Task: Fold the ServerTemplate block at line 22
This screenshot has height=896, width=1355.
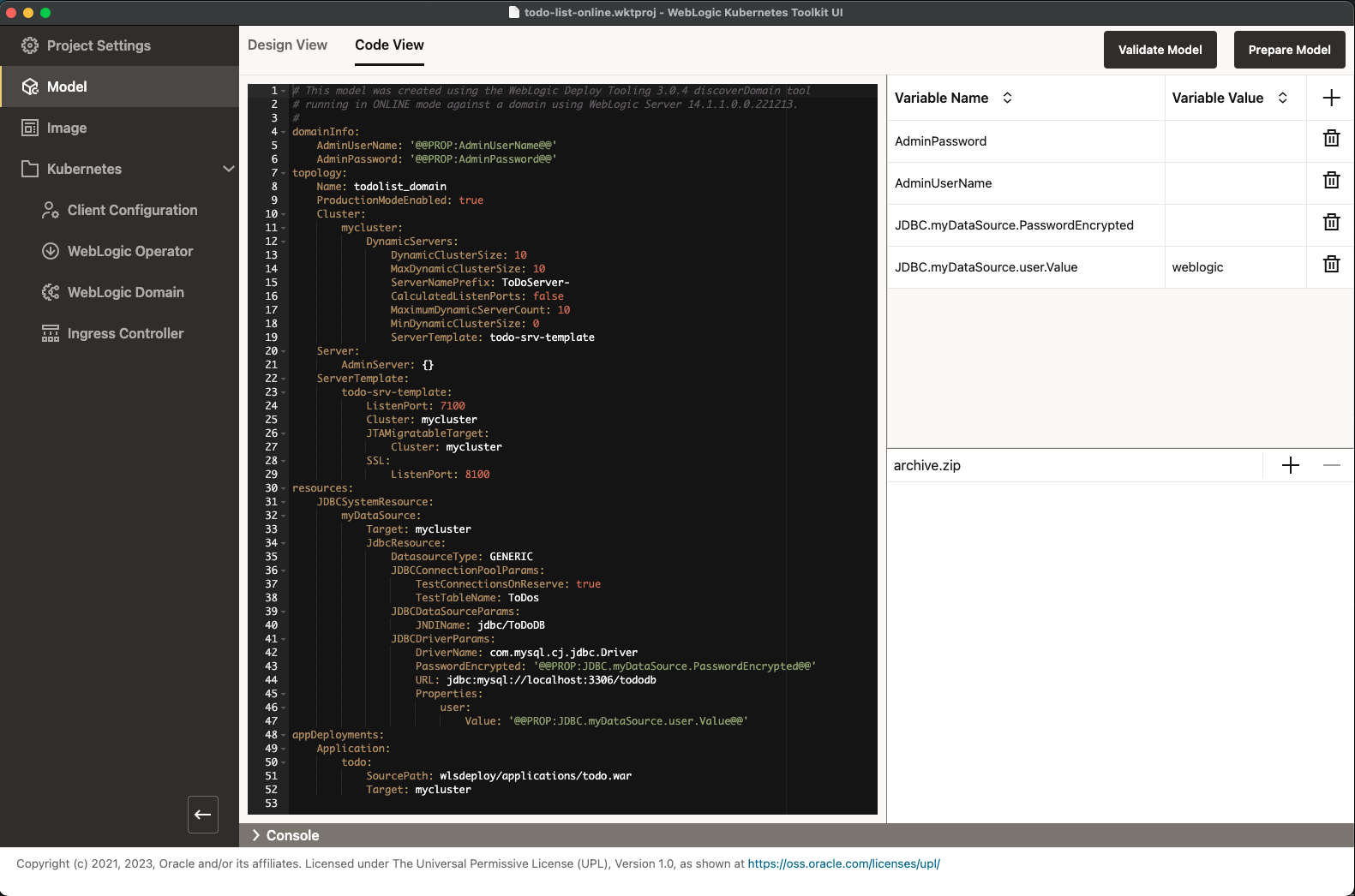Action: pos(284,379)
